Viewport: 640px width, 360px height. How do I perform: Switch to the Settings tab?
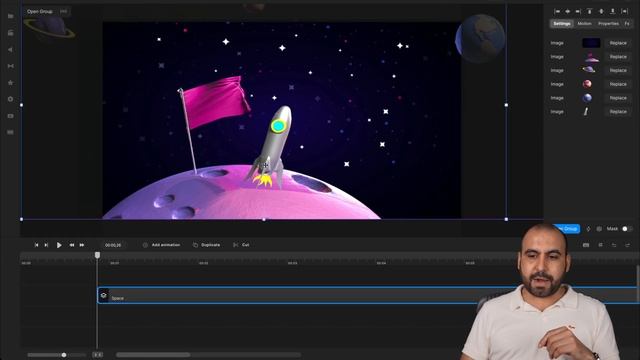click(x=562, y=24)
